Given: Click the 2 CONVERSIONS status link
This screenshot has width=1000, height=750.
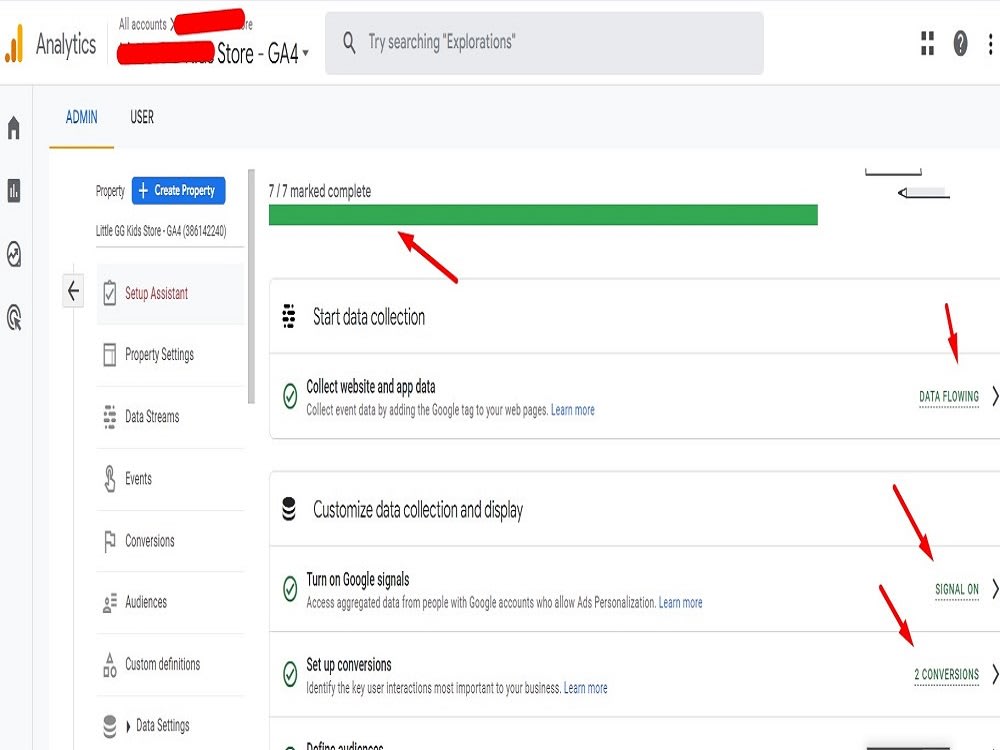Looking at the screenshot, I should pos(946,674).
